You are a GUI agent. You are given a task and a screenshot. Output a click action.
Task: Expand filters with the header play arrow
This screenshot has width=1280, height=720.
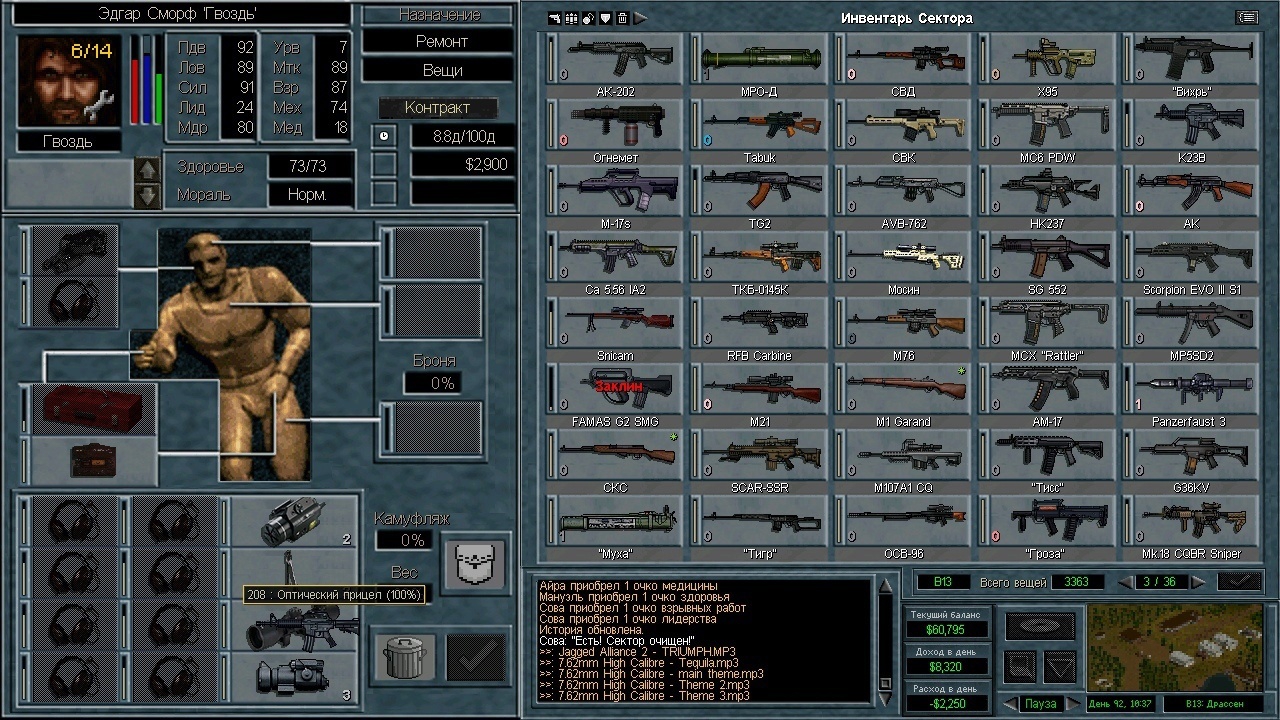coord(640,18)
